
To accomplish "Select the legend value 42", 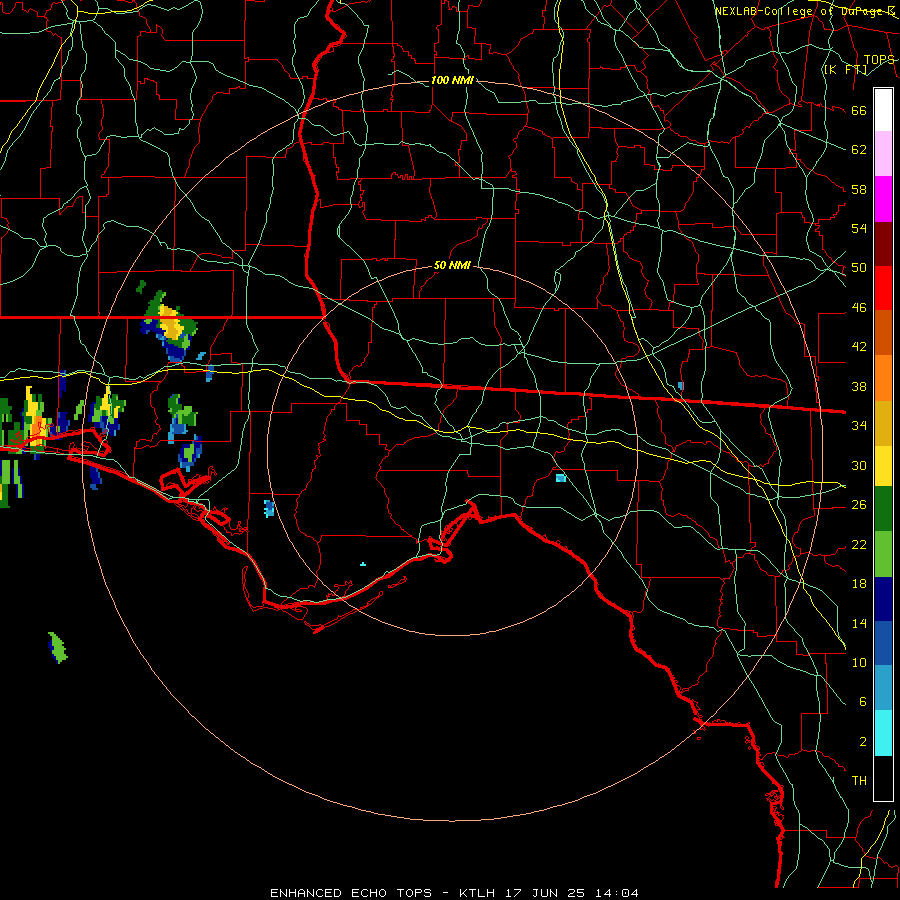I will point(859,347).
